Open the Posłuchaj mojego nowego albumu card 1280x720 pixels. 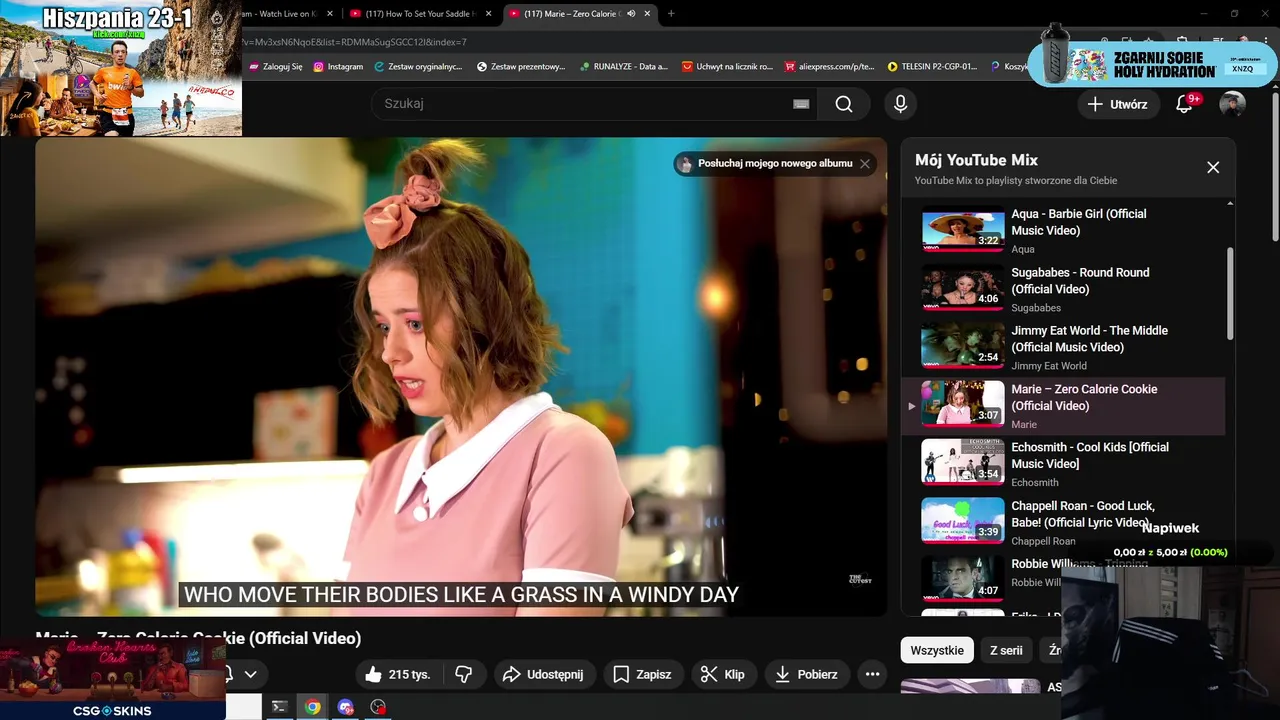pyautogui.click(x=765, y=164)
